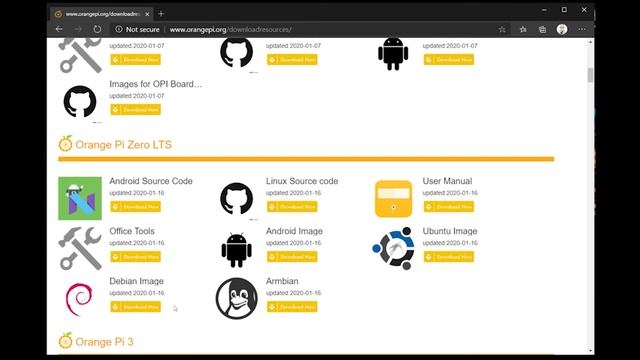Bookmark page with the star icon

[502, 29]
